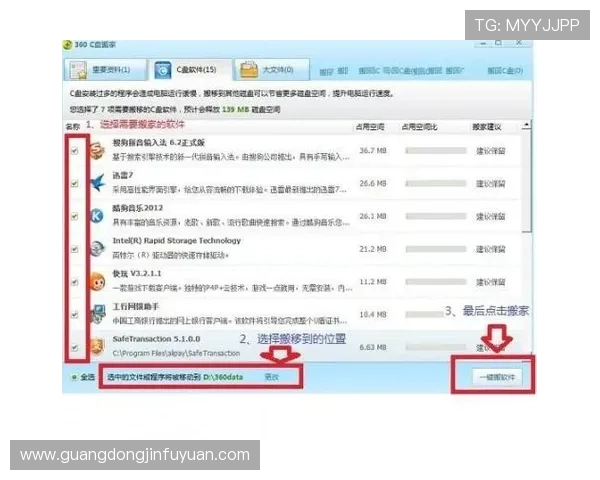Sort by the 搬家建议 column header
Viewport: 600px width, 480px height.
point(487,127)
